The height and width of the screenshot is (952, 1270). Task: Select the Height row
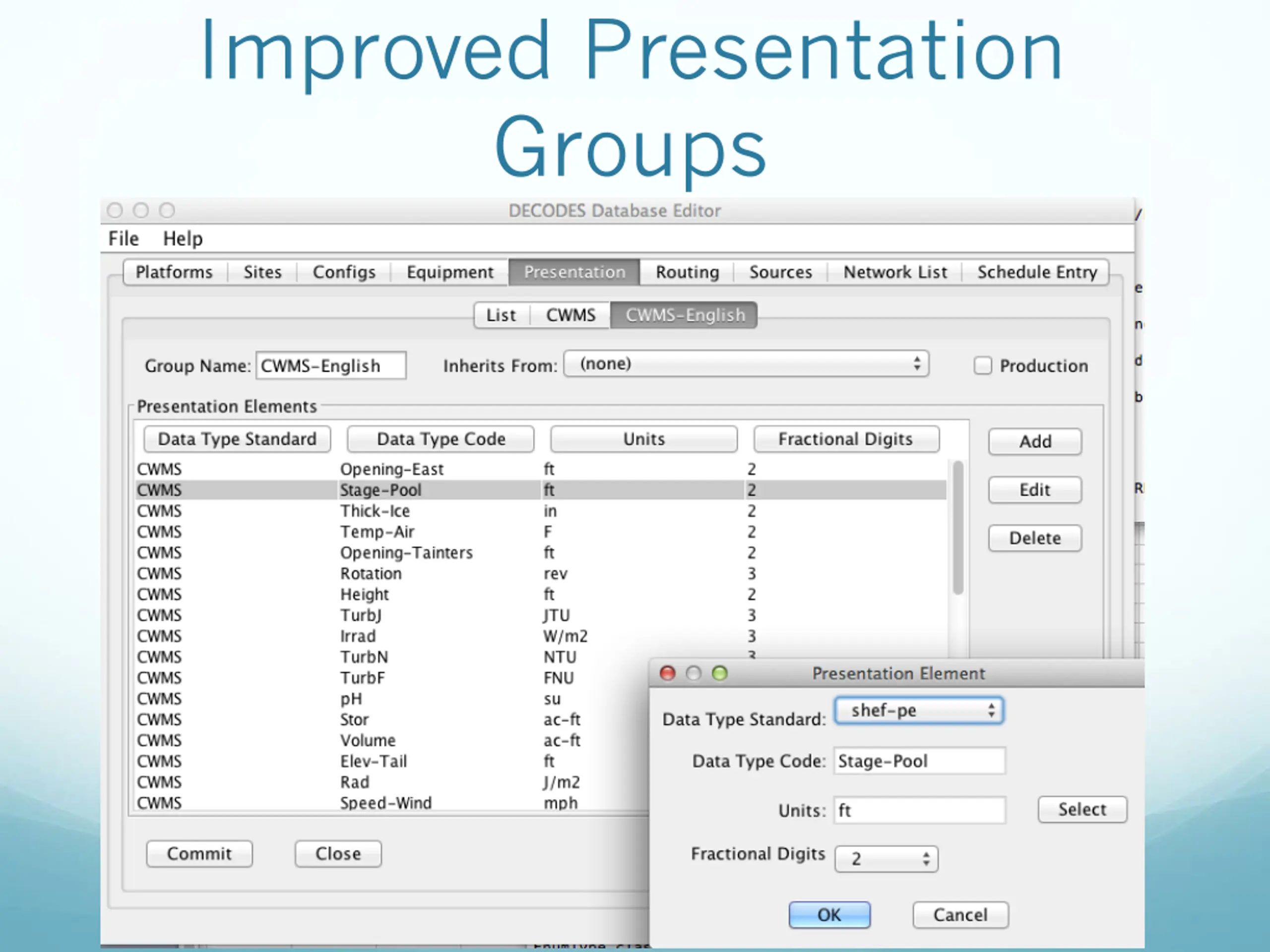click(x=541, y=595)
